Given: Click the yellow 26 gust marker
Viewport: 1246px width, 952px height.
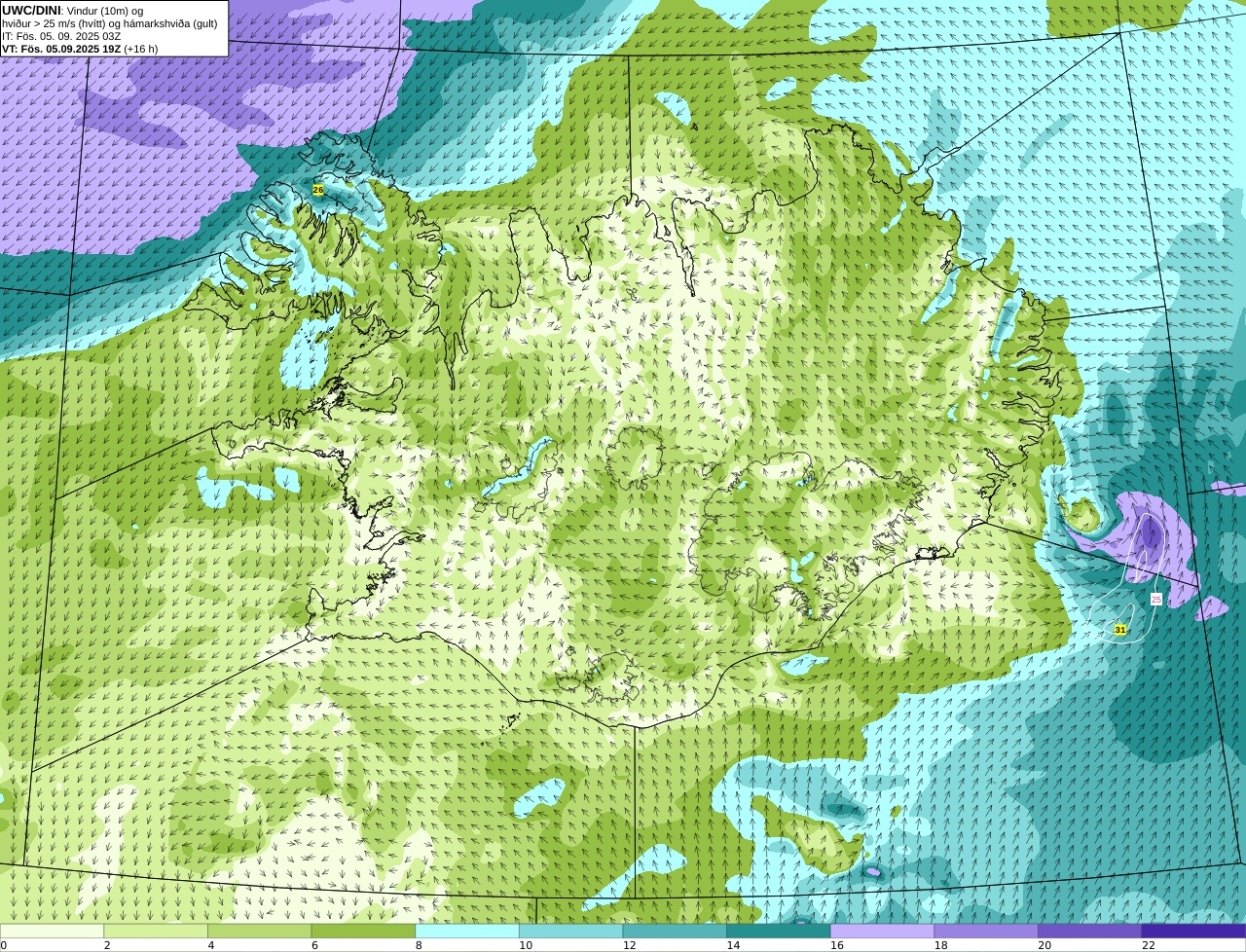Looking at the screenshot, I should click(318, 190).
